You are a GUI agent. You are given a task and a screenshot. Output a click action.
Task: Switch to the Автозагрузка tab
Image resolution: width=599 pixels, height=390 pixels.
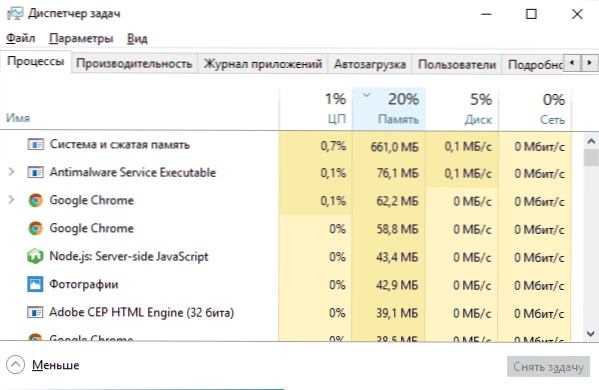(370, 63)
